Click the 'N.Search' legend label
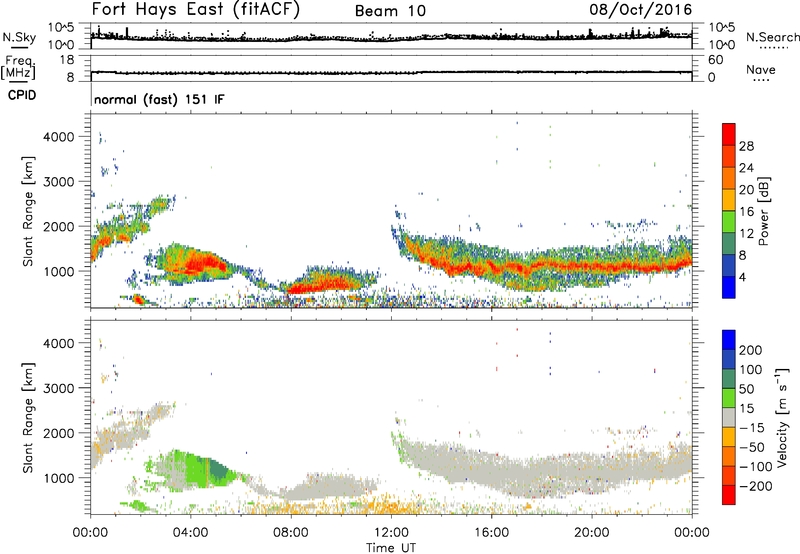800x554 pixels. click(x=773, y=37)
